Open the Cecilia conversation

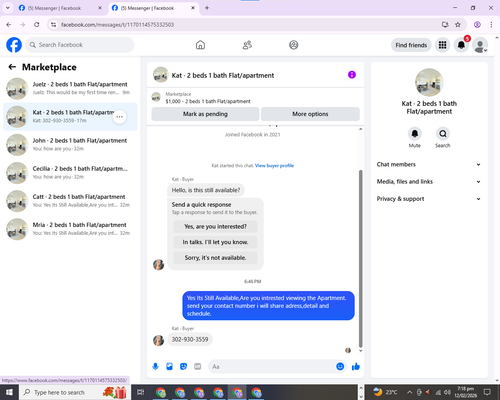(70, 173)
